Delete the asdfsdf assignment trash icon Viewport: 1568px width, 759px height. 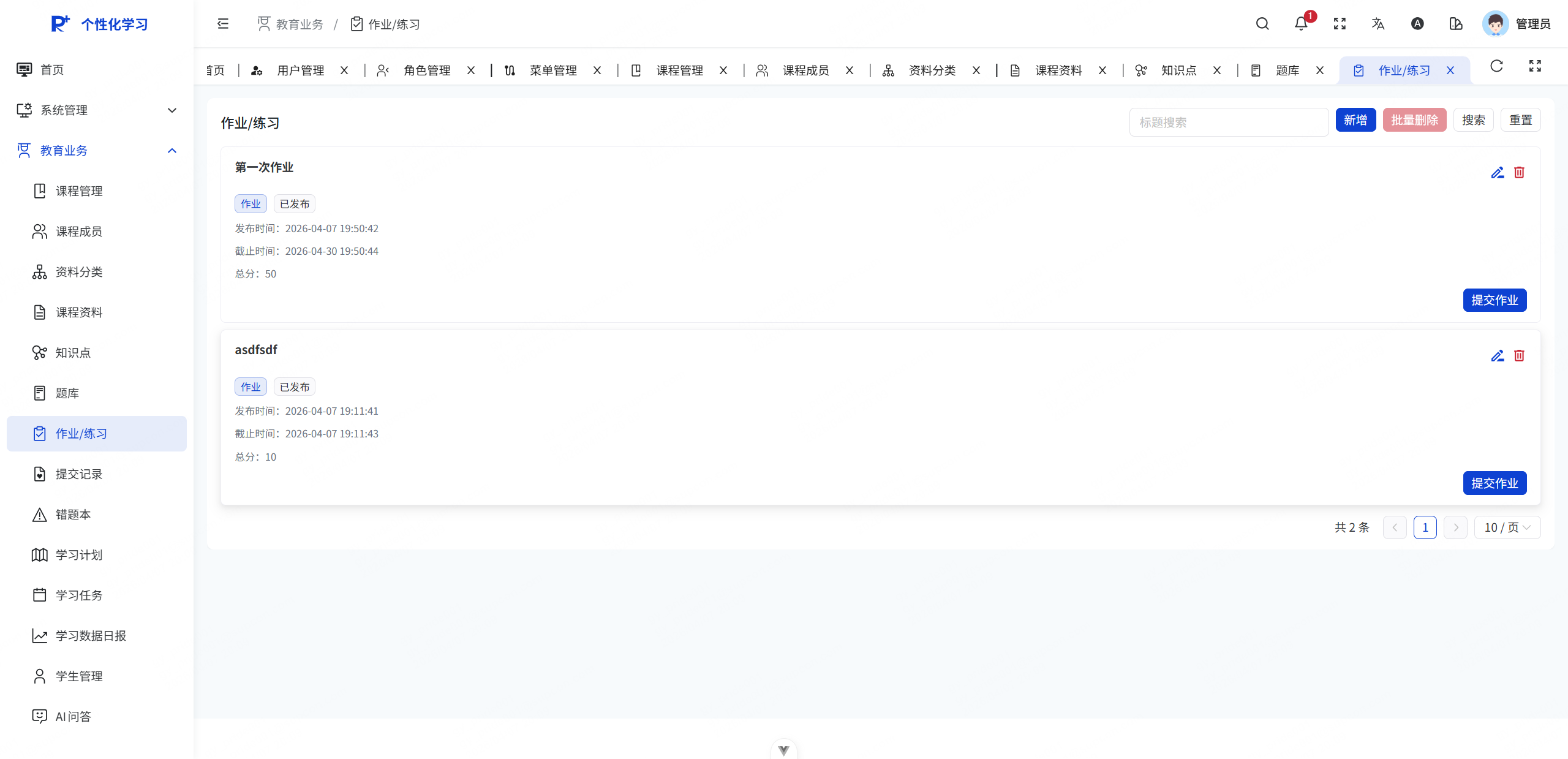tap(1519, 355)
